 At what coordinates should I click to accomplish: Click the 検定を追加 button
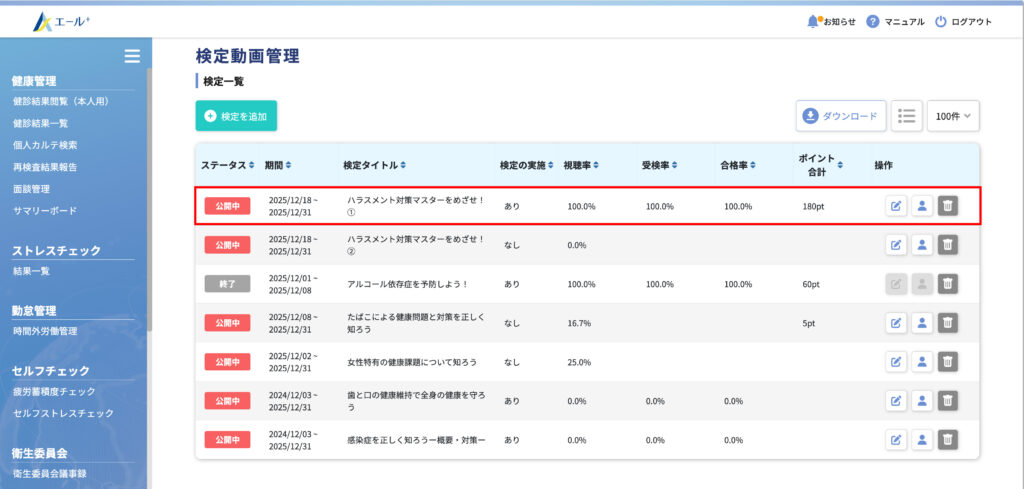(x=236, y=116)
